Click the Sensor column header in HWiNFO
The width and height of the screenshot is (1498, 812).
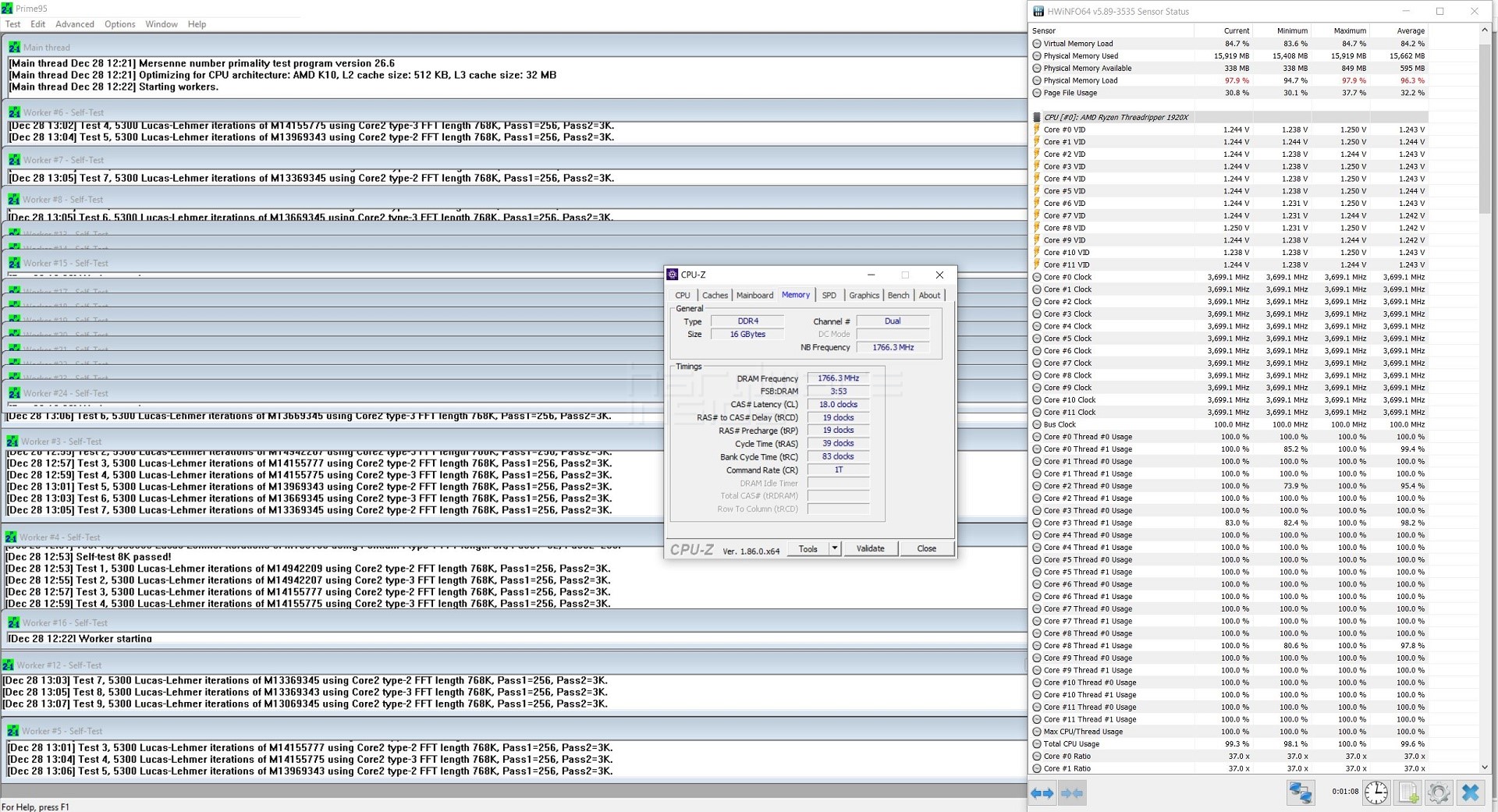(x=1112, y=30)
